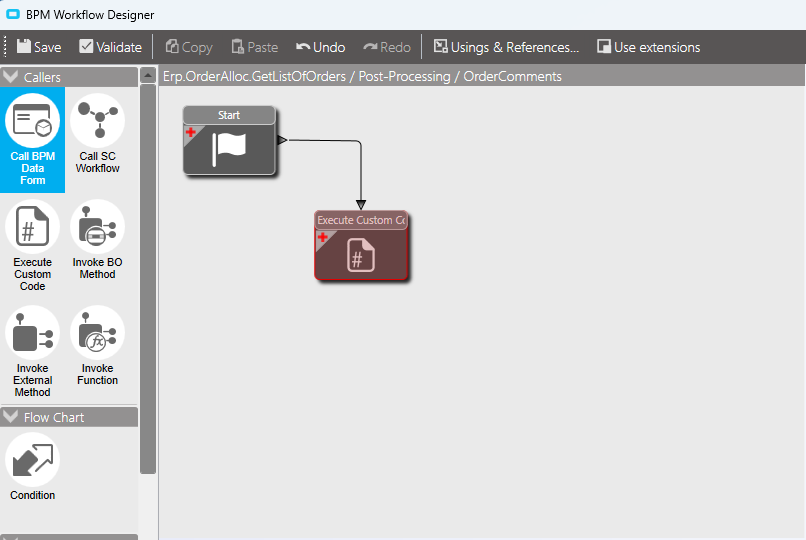Collapse the Callers section

pyautogui.click(x=10, y=77)
